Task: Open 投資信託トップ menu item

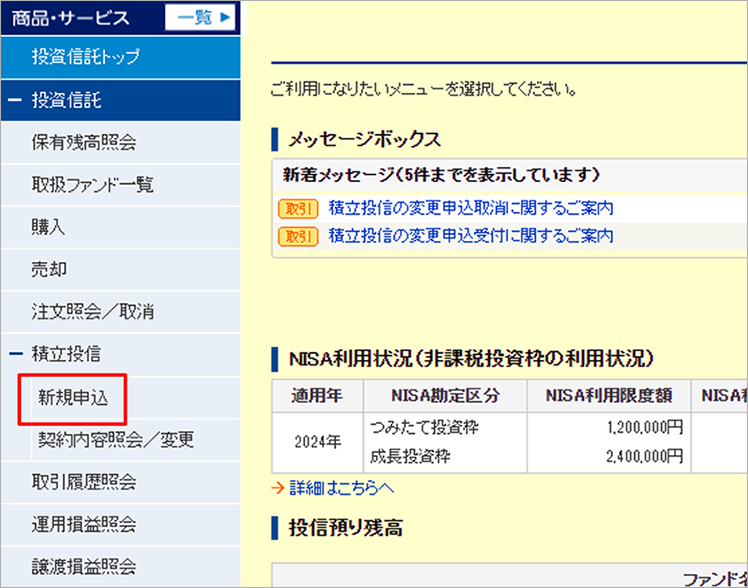Action: [x=86, y=57]
